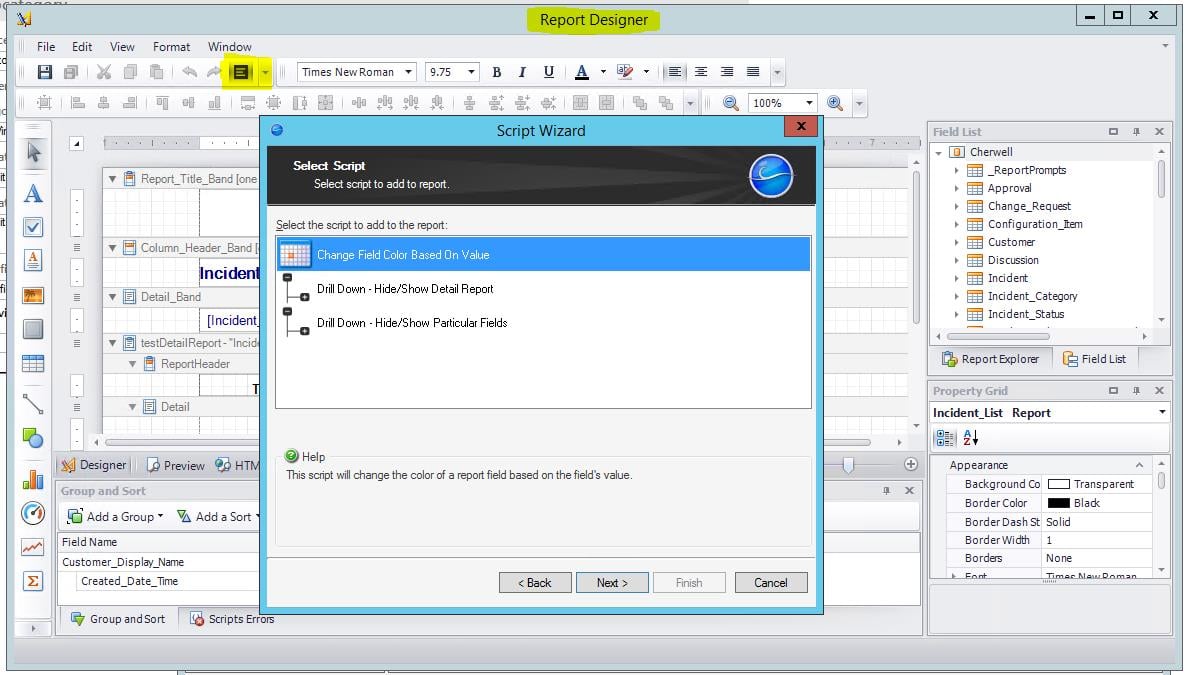
Task: Click the Save icon in the toolbar
Action: point(44,72)
